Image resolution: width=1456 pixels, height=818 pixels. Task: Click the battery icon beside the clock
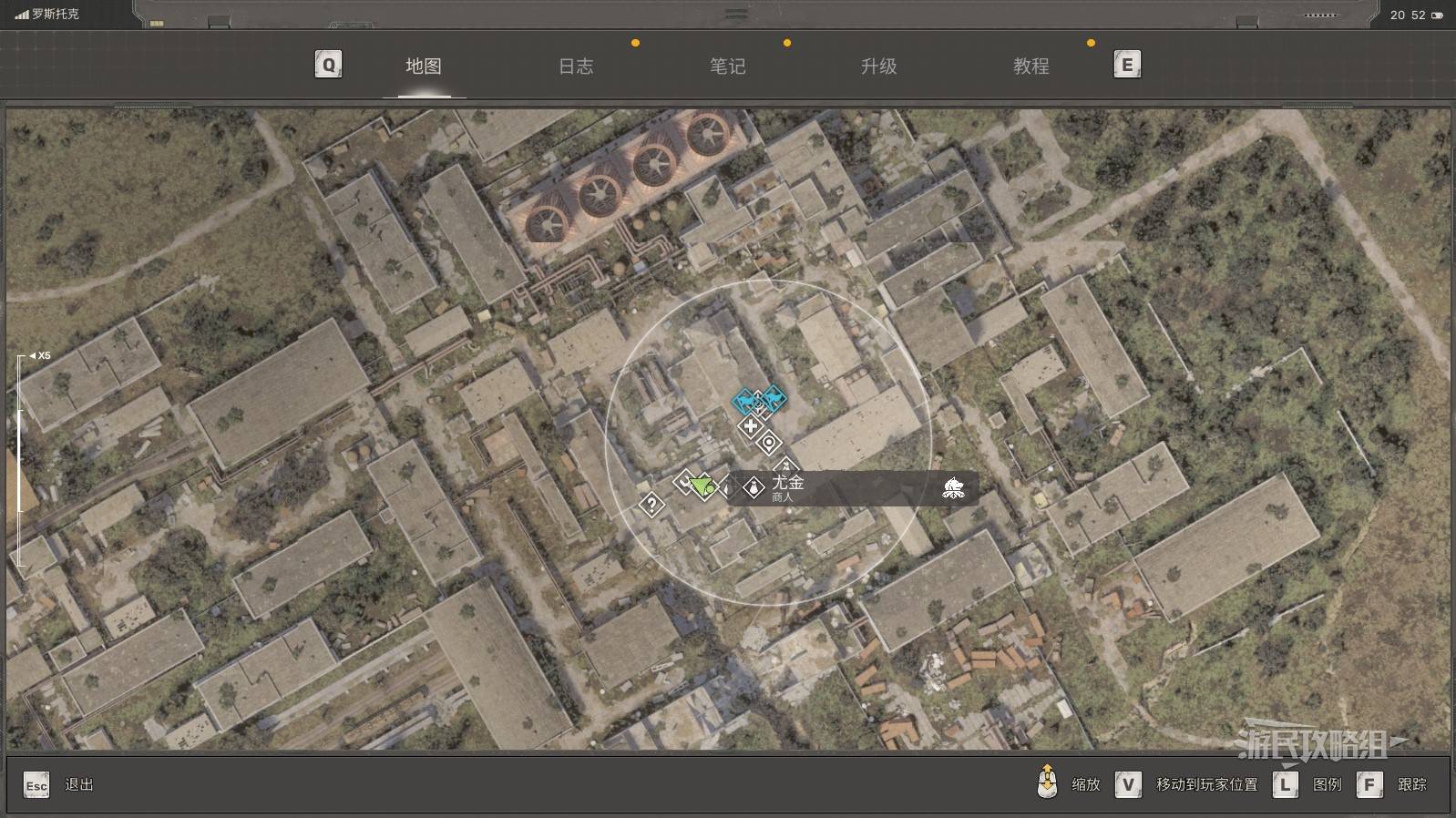pos(1438,15)
